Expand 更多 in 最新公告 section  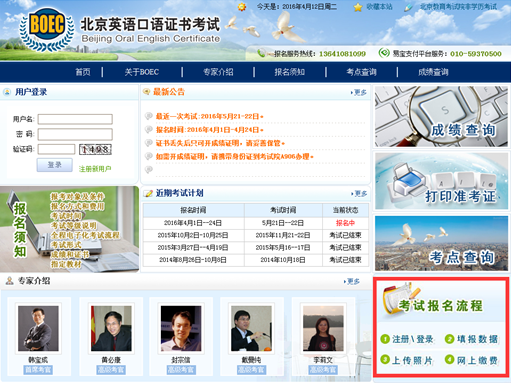click(359, 92)
